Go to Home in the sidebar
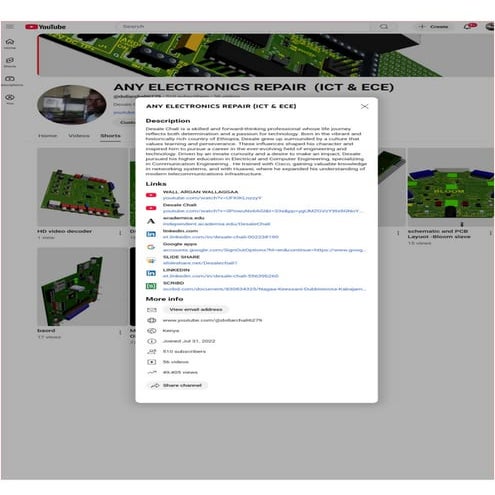 click(10, 43)
